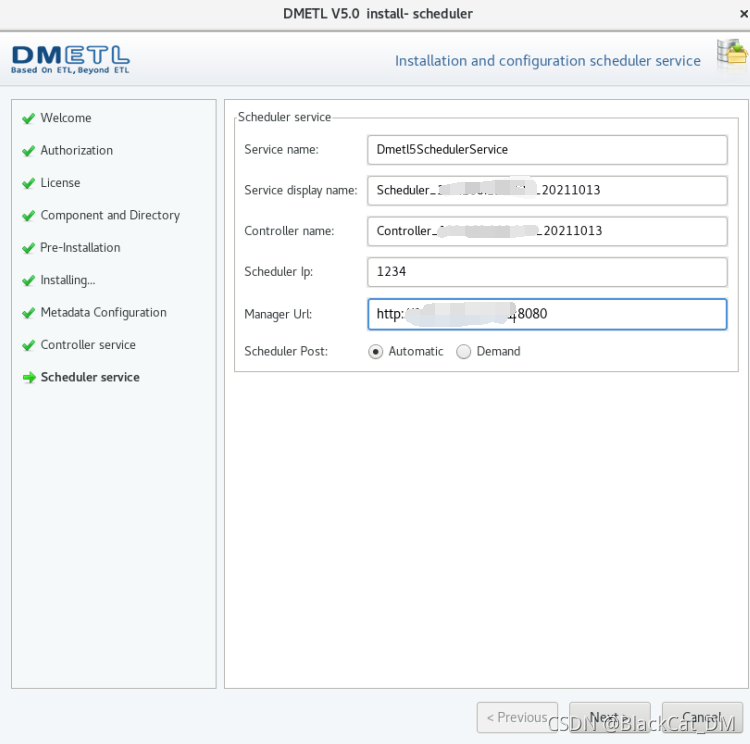
Task: Select the Installing... step label
Action: click(x=68, y=280)
